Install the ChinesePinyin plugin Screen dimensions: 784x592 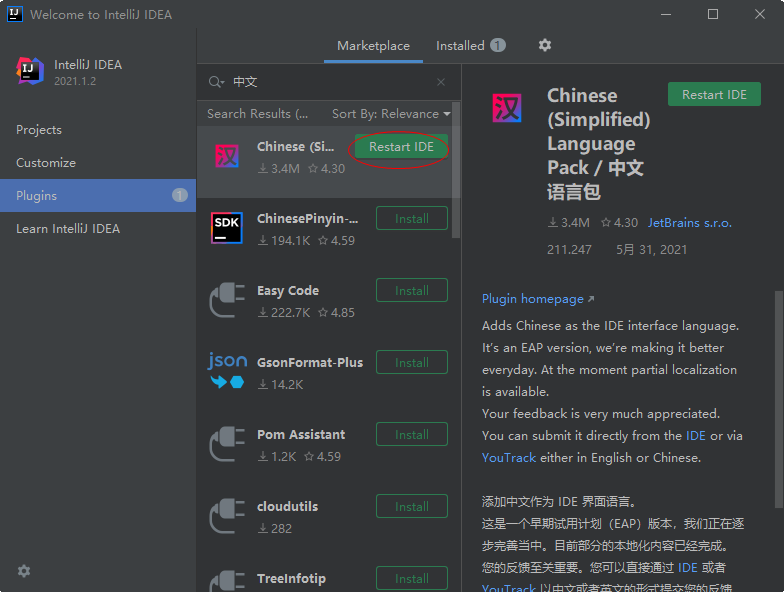[412, 218]
